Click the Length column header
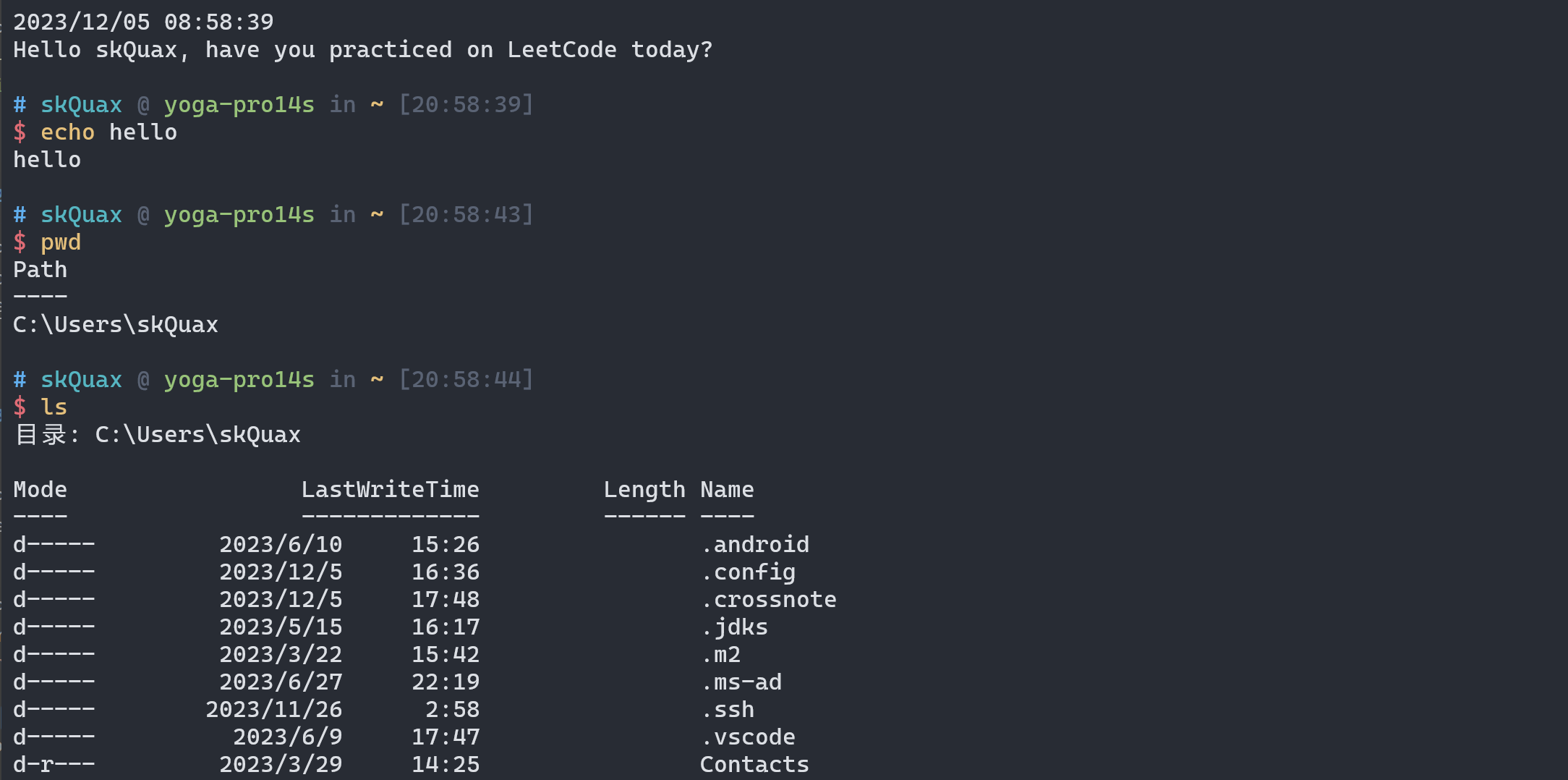1568x780 pixels. pyautogui.click(x=644, y=489)
